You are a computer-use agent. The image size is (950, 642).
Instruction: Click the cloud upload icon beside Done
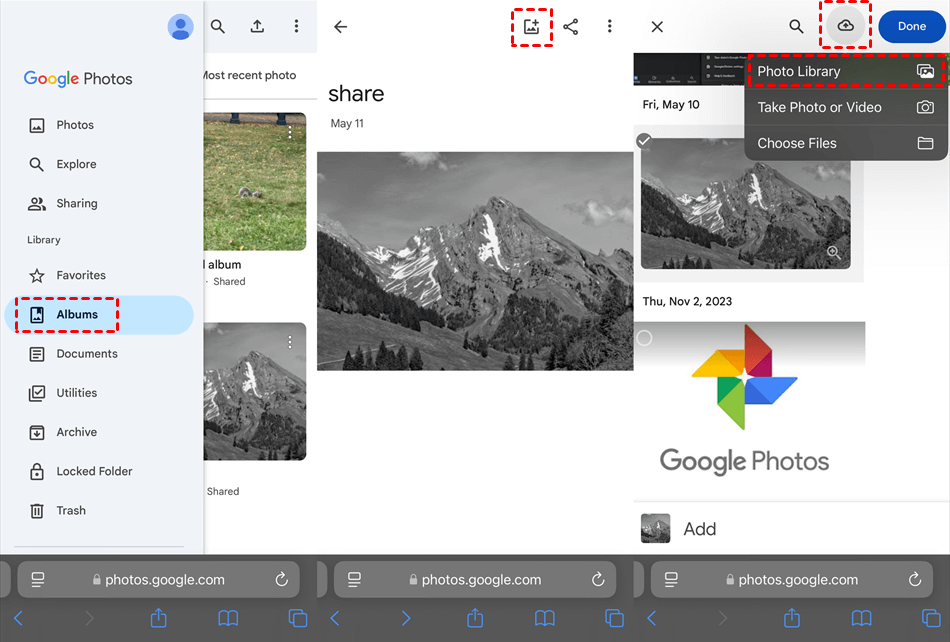pyautogui.click(x=846, y=26)
